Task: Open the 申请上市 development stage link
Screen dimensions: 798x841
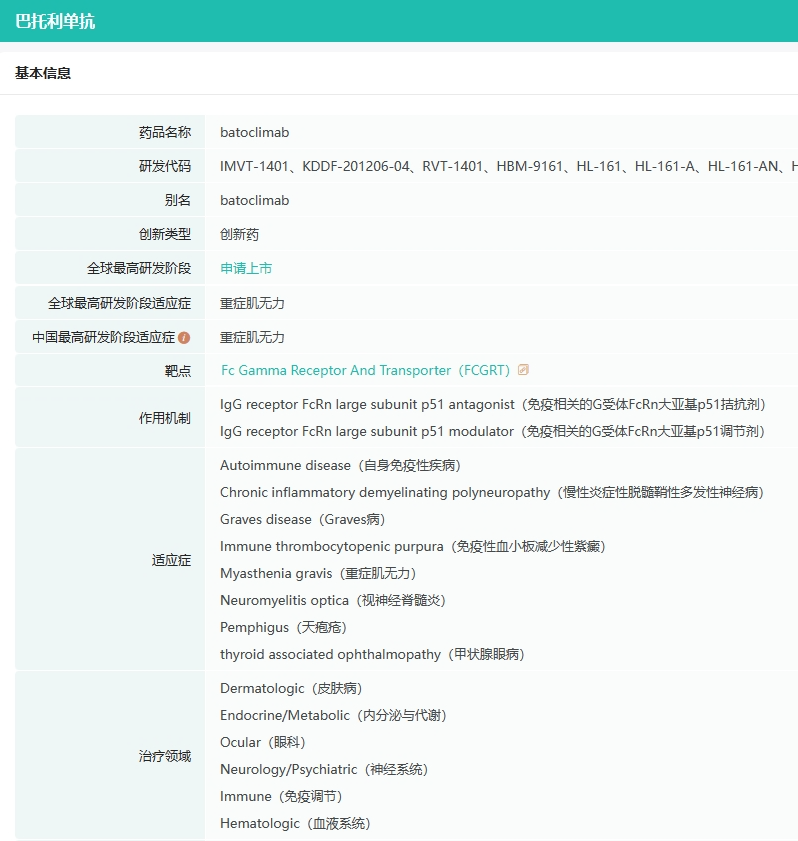Action: point(246,268)
